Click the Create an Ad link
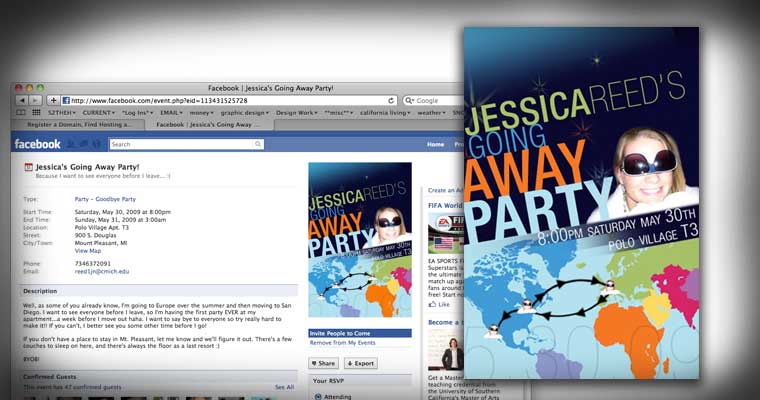The image size is (760, 400). pyautogui.click(x=445, y=190)
